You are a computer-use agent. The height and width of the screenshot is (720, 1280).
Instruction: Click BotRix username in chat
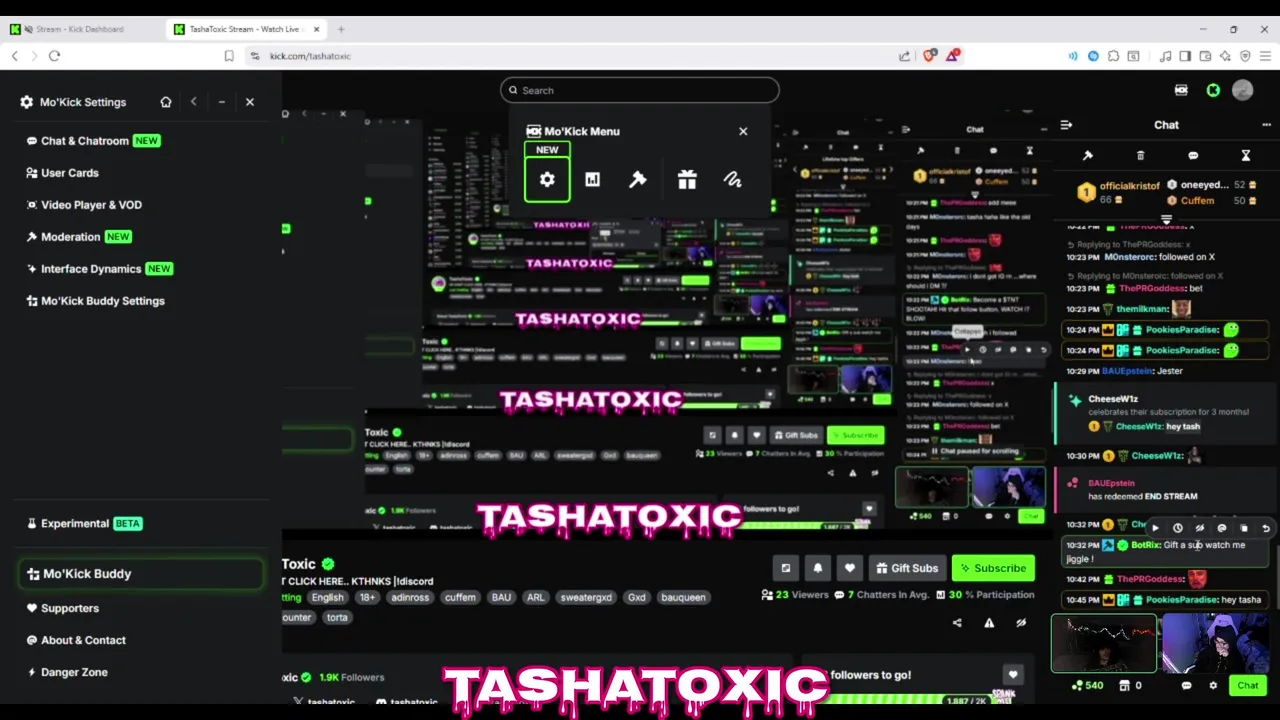point(1145,545)
